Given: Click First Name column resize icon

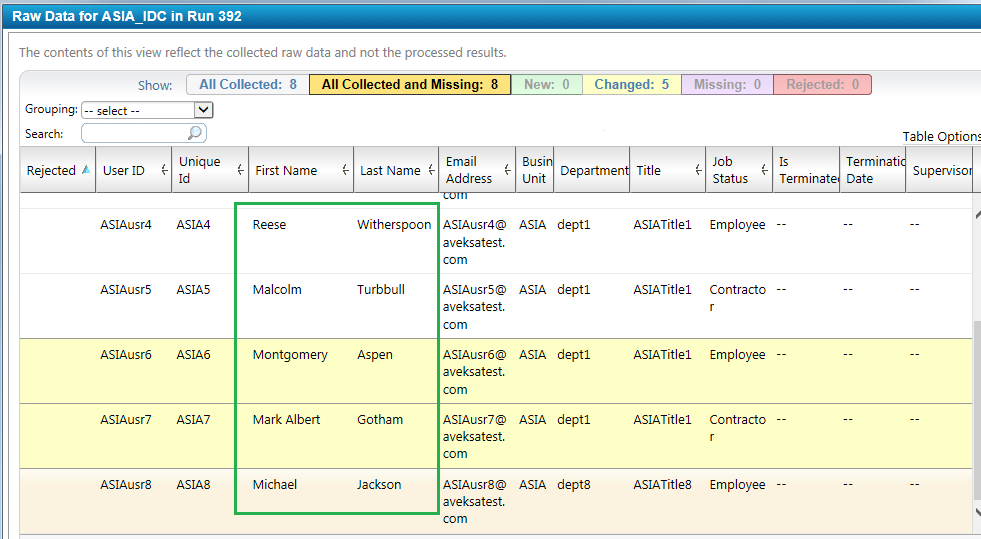Looking at the screenshot, I should [x=345, y=171].
